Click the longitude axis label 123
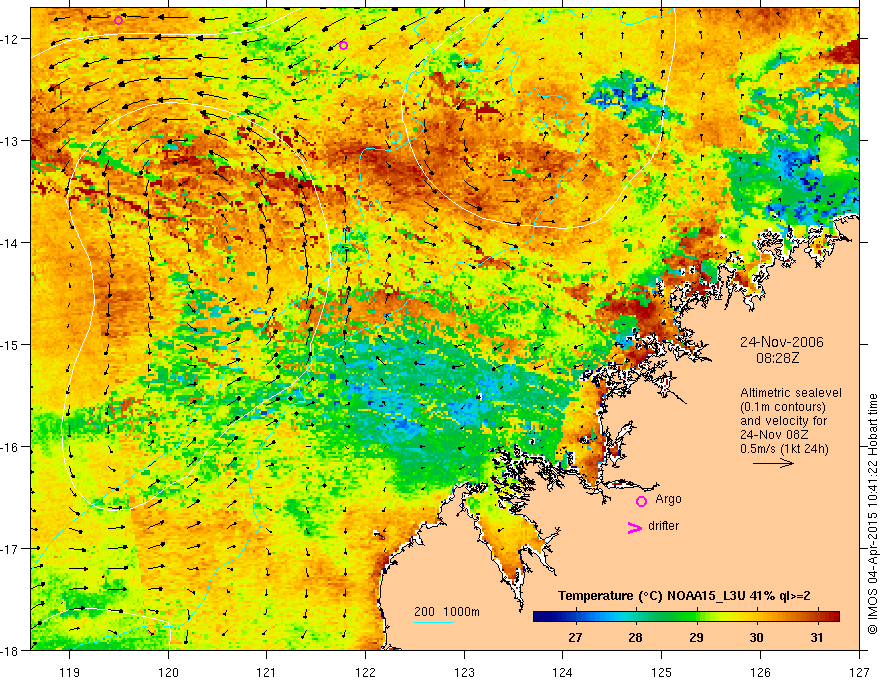The width and height of the screenshot is (880, 680). 464,673
